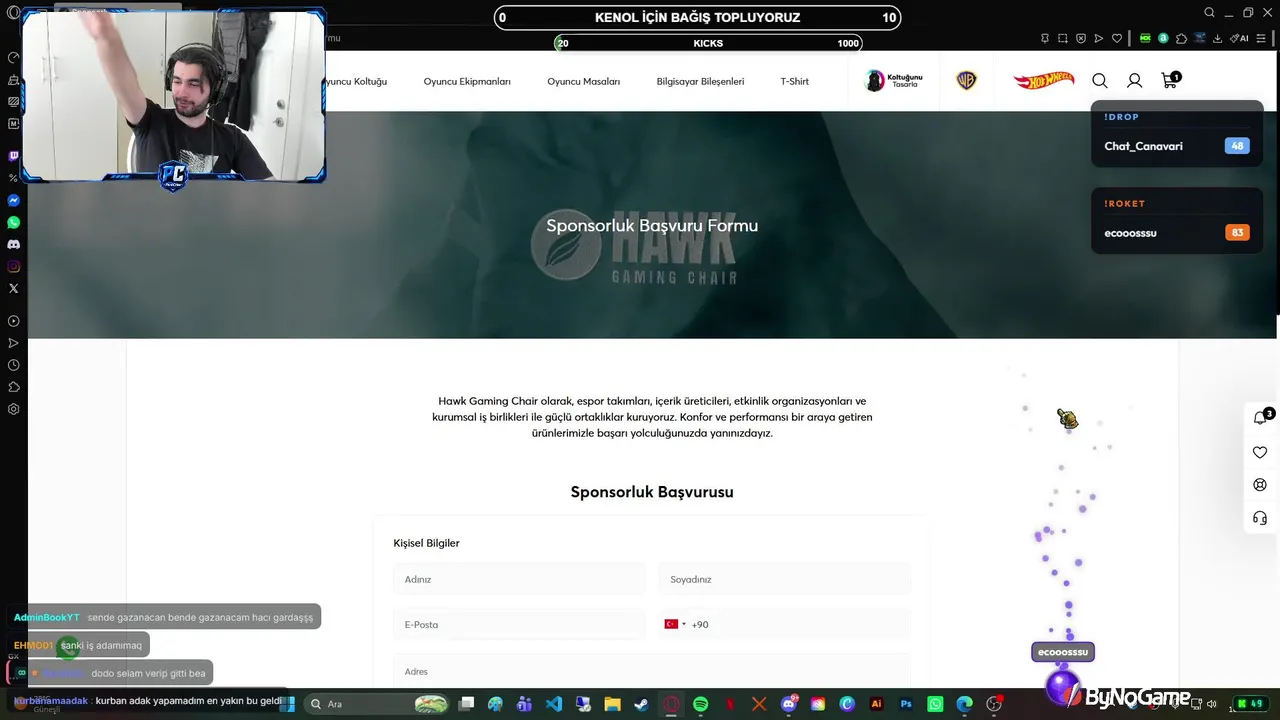Click the Adınız first name field
Screen dimensions: 1280x720
pyautogui.click(x=519, y=579)
